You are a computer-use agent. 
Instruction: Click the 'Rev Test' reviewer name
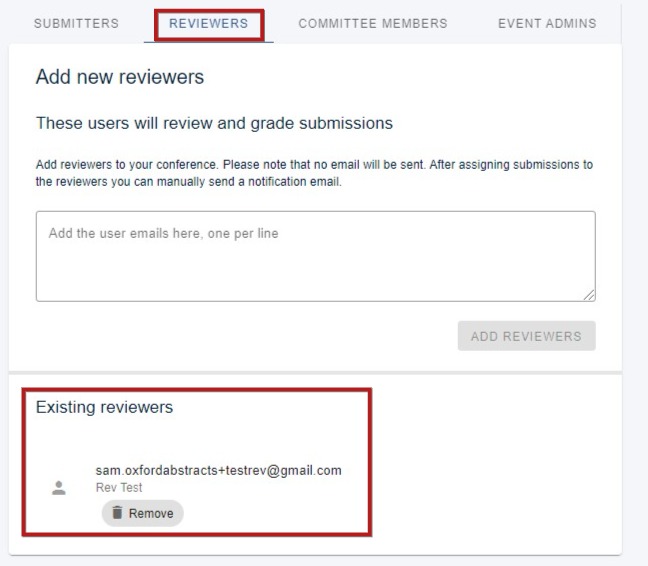coord(119,488)
